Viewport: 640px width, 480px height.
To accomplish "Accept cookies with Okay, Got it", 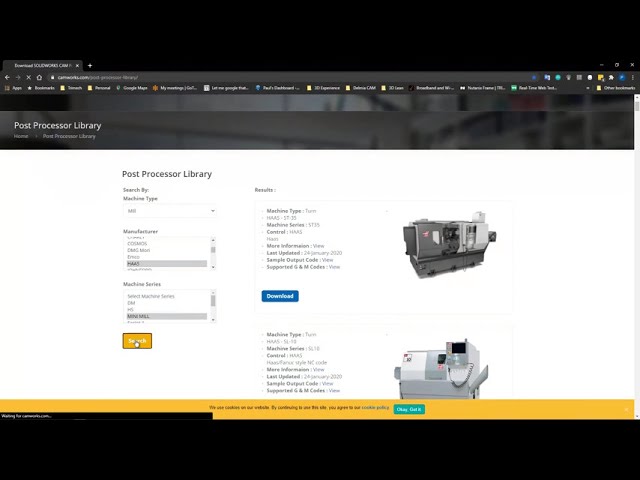I will (x=409, y=409).
